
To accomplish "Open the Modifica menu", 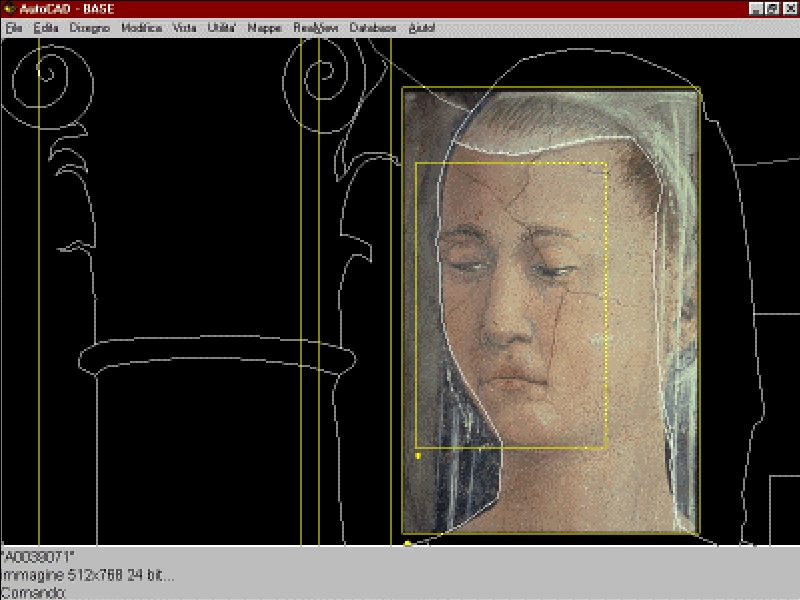I will point(141,28).
